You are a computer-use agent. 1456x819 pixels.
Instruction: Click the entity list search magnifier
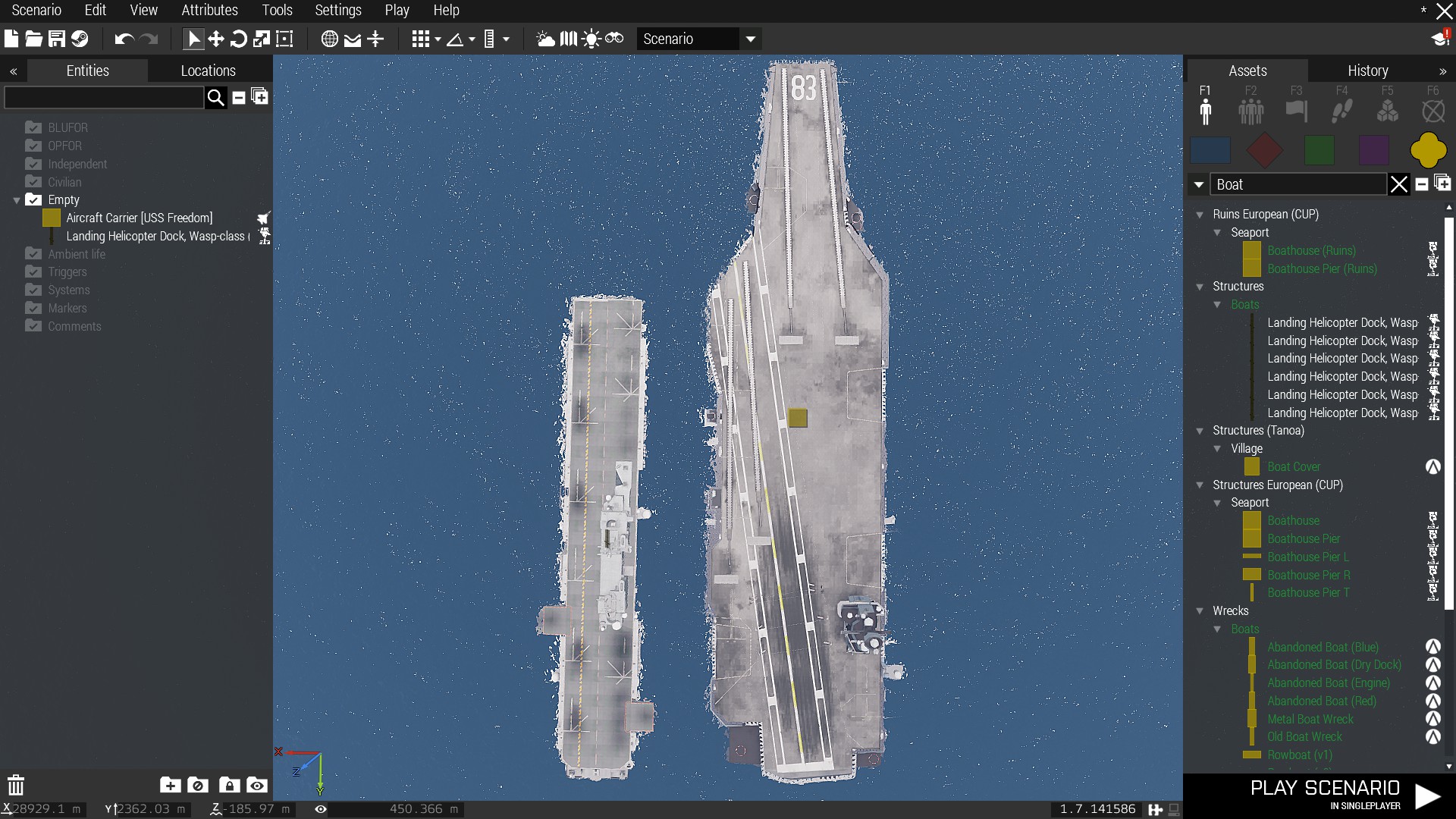click(x=216, y=97)
